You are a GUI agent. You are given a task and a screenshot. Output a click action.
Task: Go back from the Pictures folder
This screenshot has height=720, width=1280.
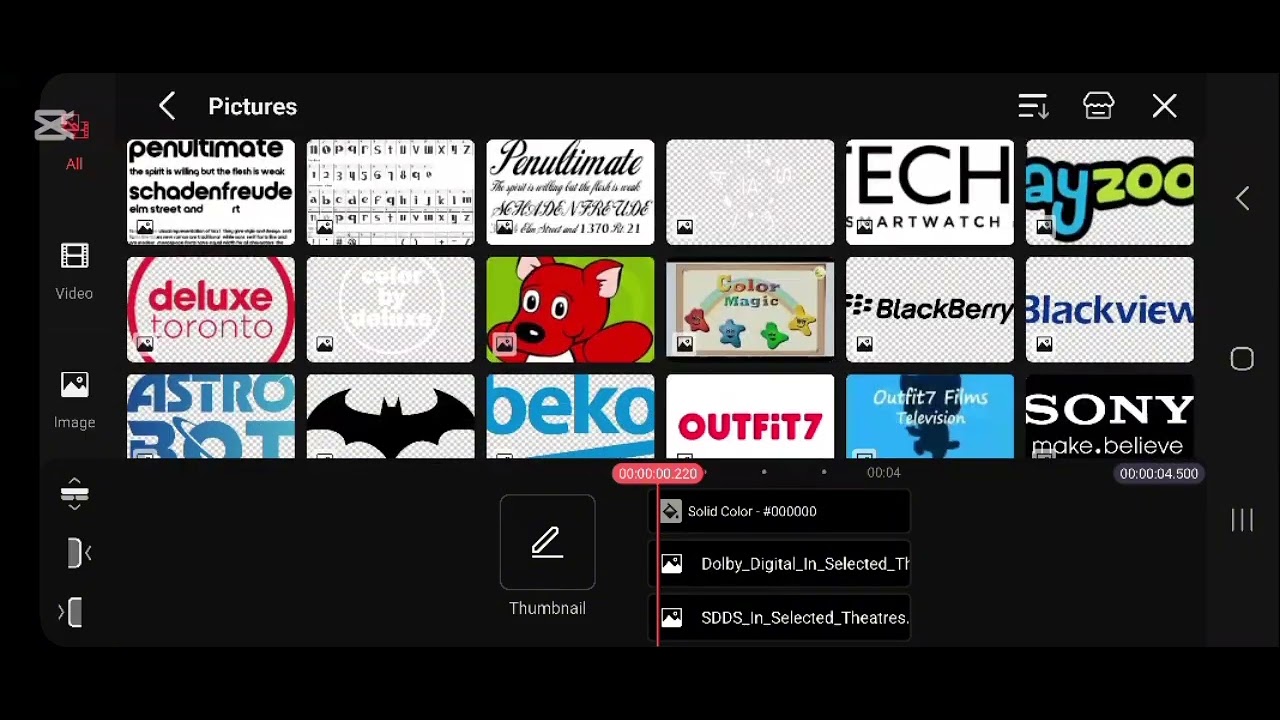pos(167,106)
